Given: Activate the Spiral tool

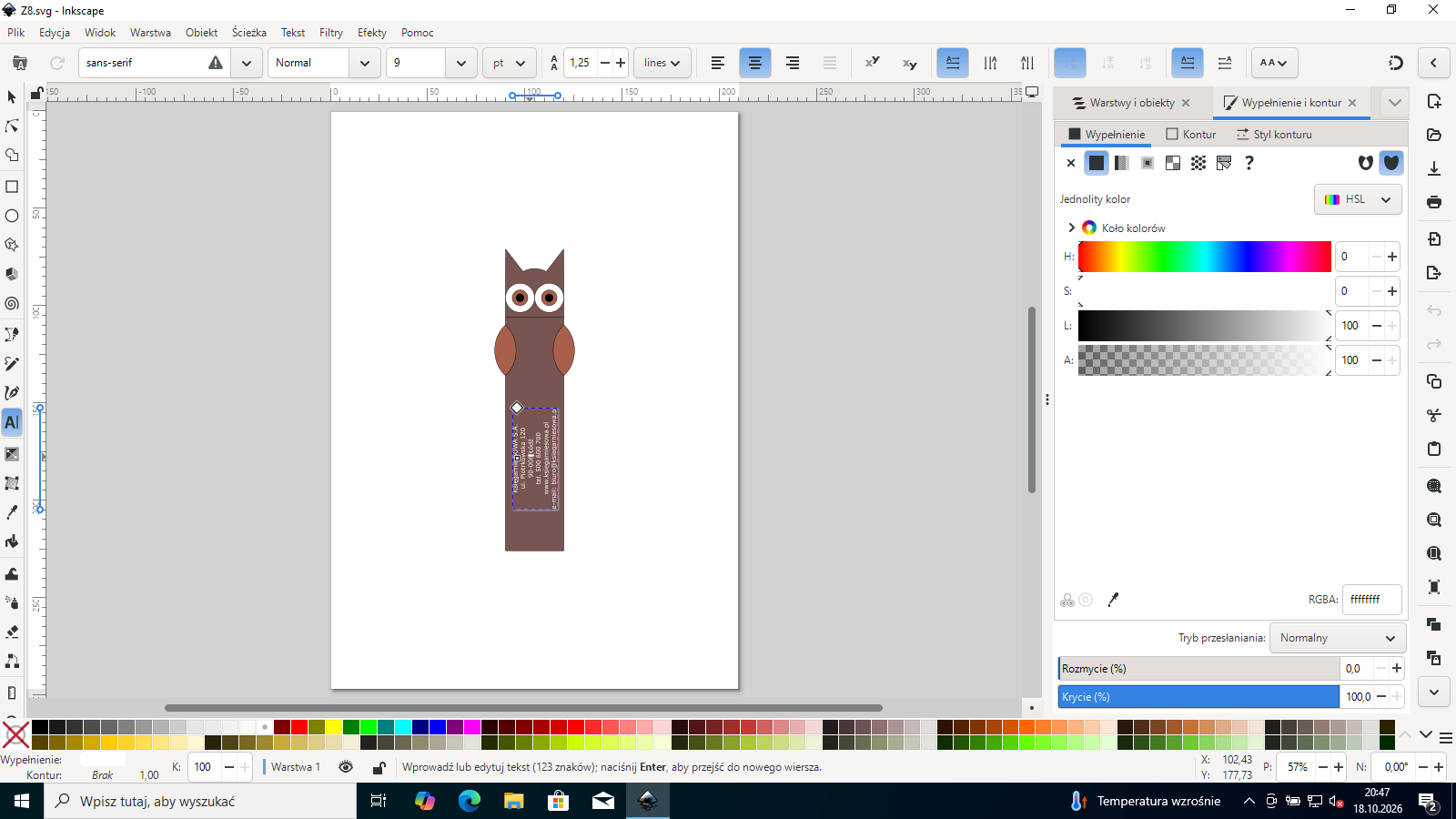Looking at the screenshot, I should [12, 304].
